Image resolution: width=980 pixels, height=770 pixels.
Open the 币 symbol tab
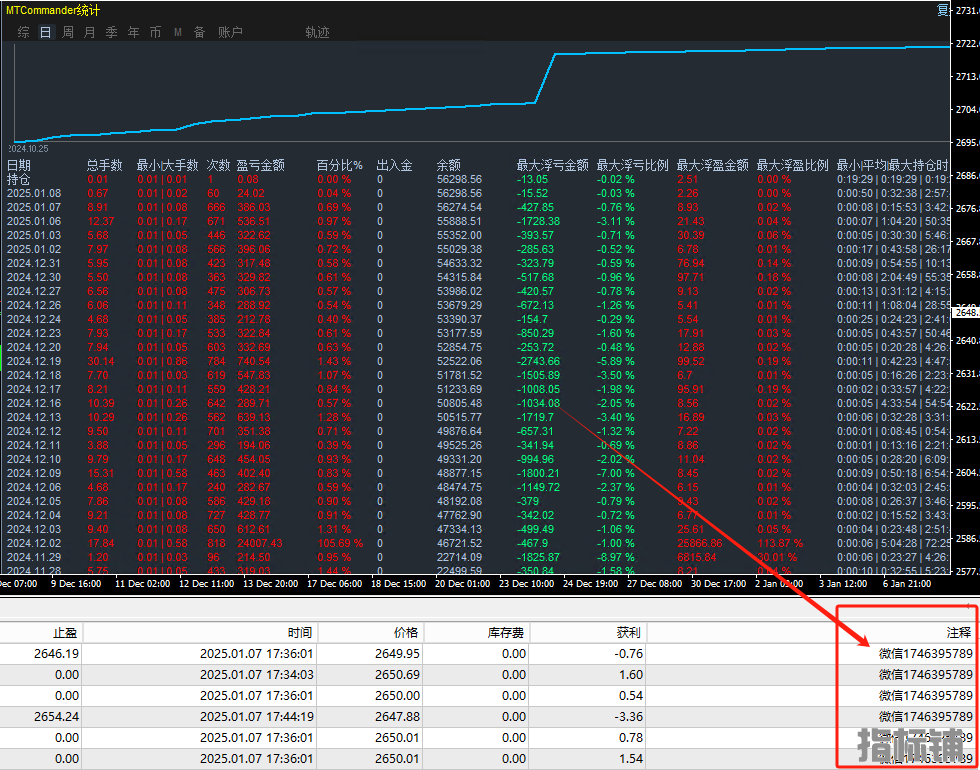click(155, 32)
